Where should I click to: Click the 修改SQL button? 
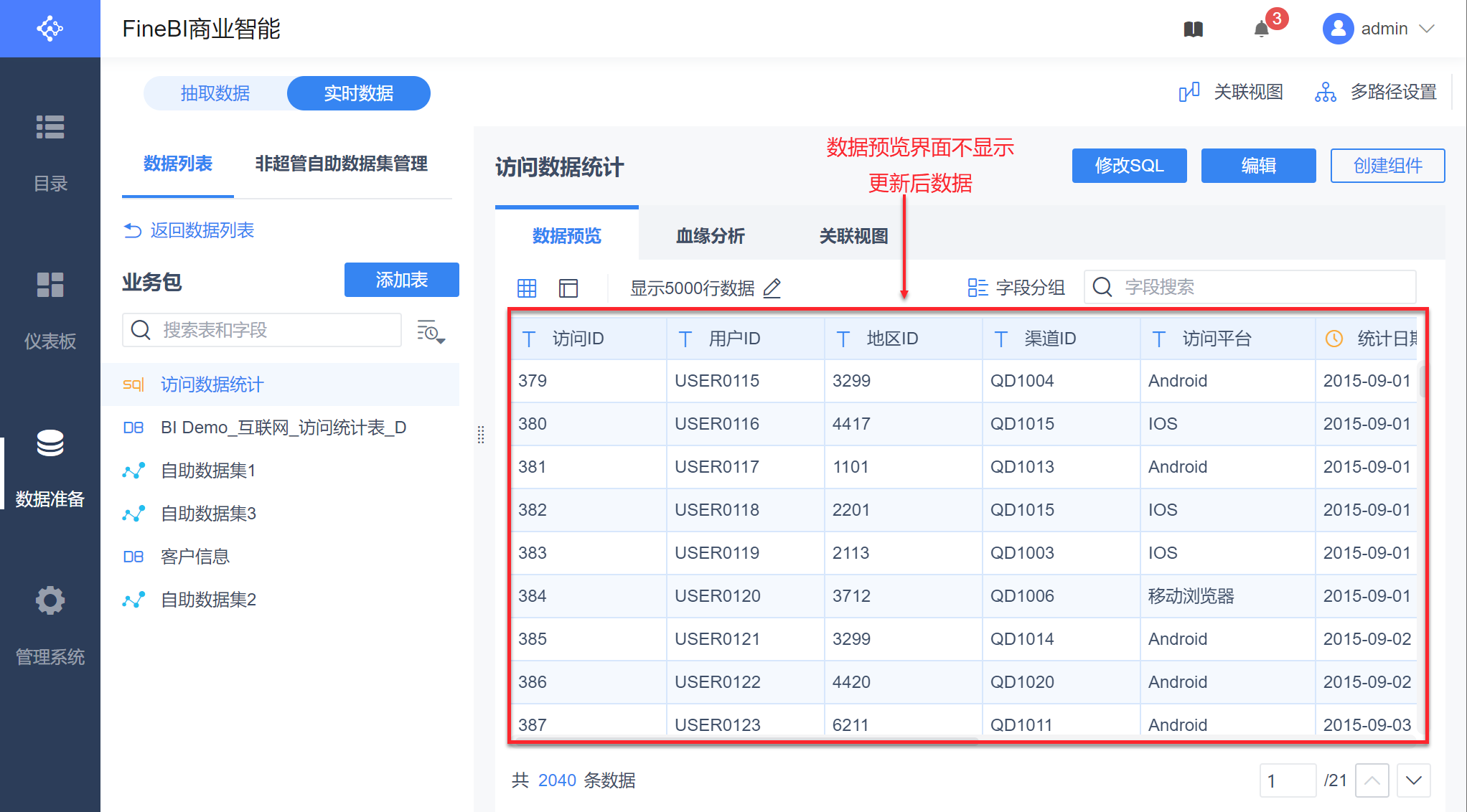(1129, 166)
